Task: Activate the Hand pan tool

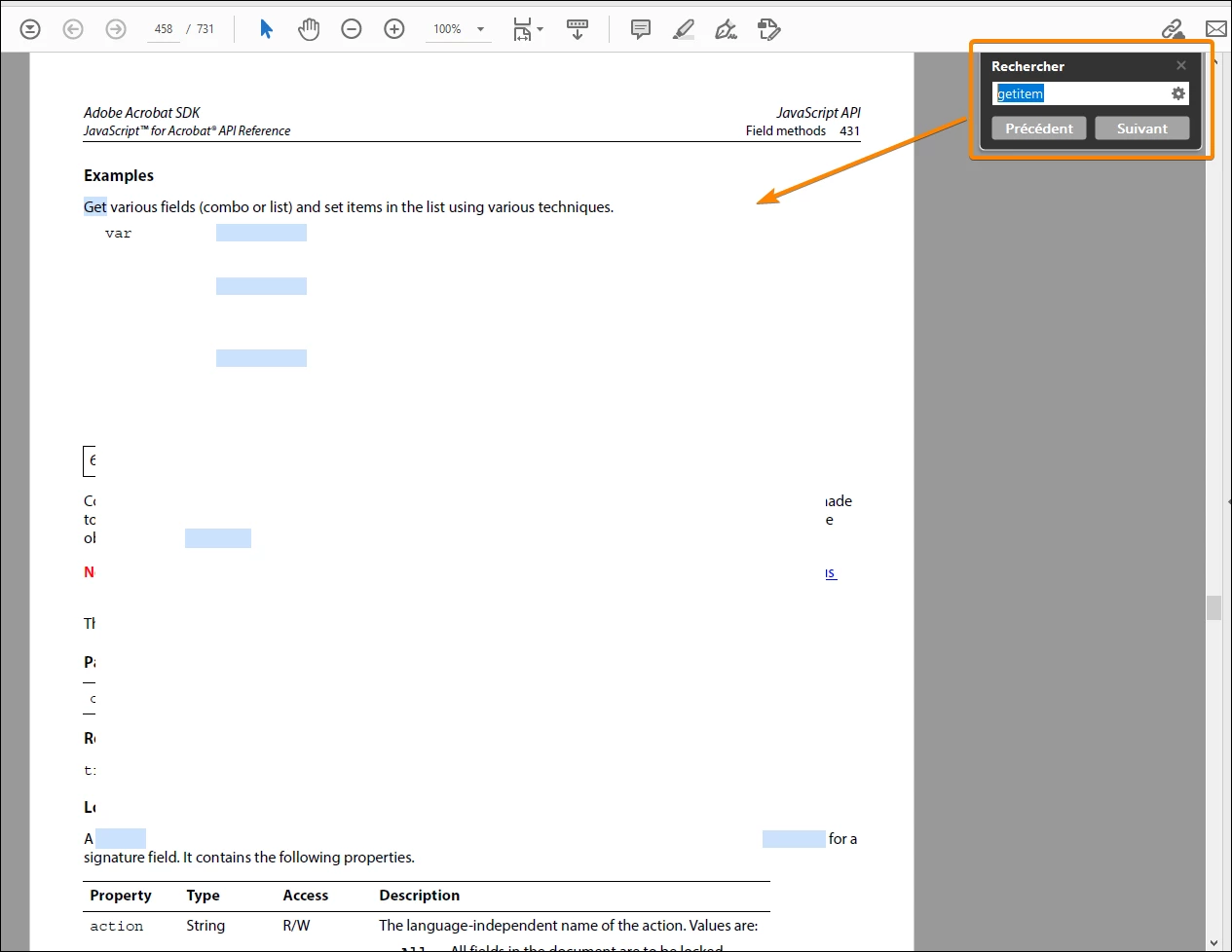Action: (x=309, y=29)
